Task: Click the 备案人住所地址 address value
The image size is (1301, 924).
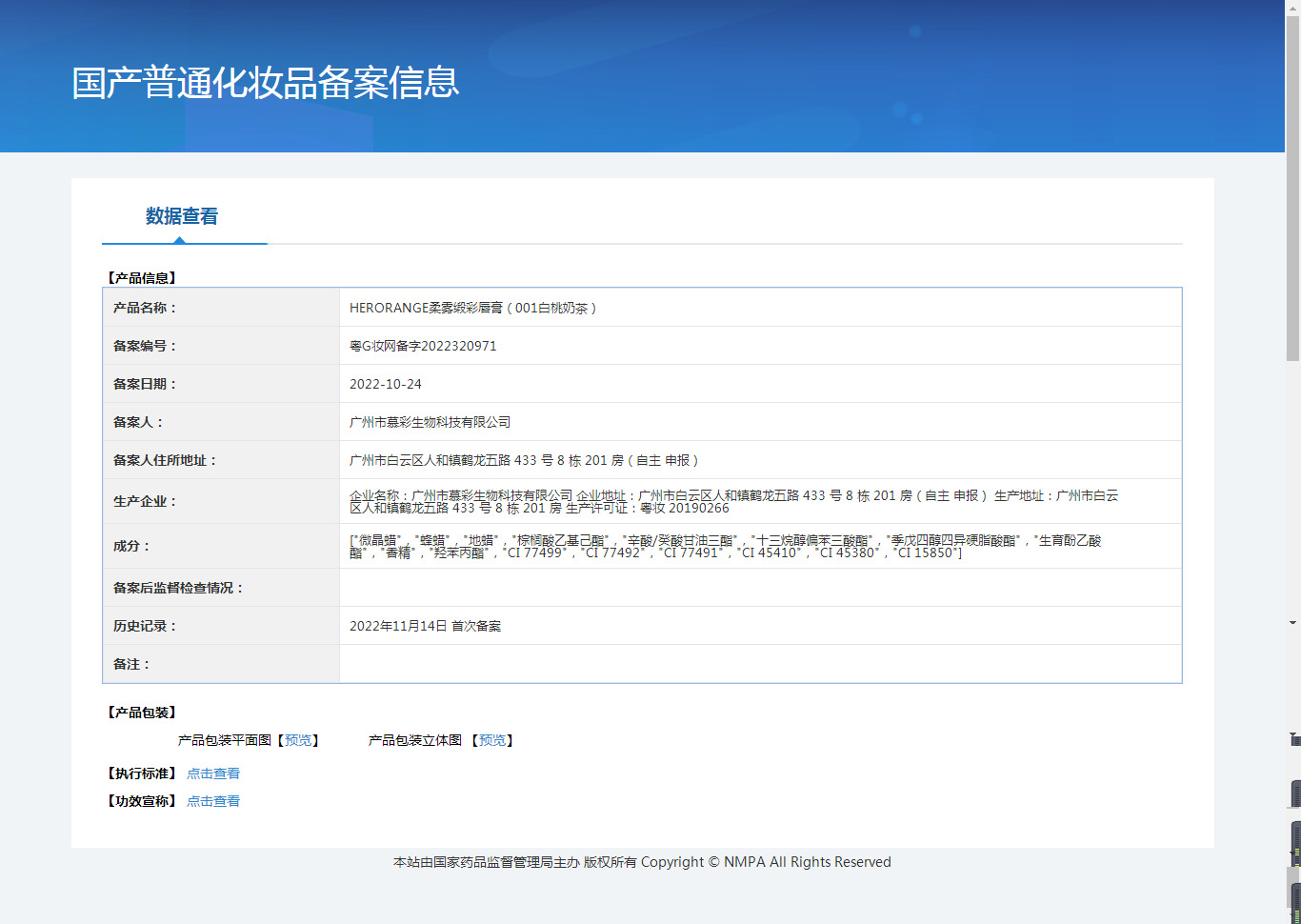Action: click(525, 460)
